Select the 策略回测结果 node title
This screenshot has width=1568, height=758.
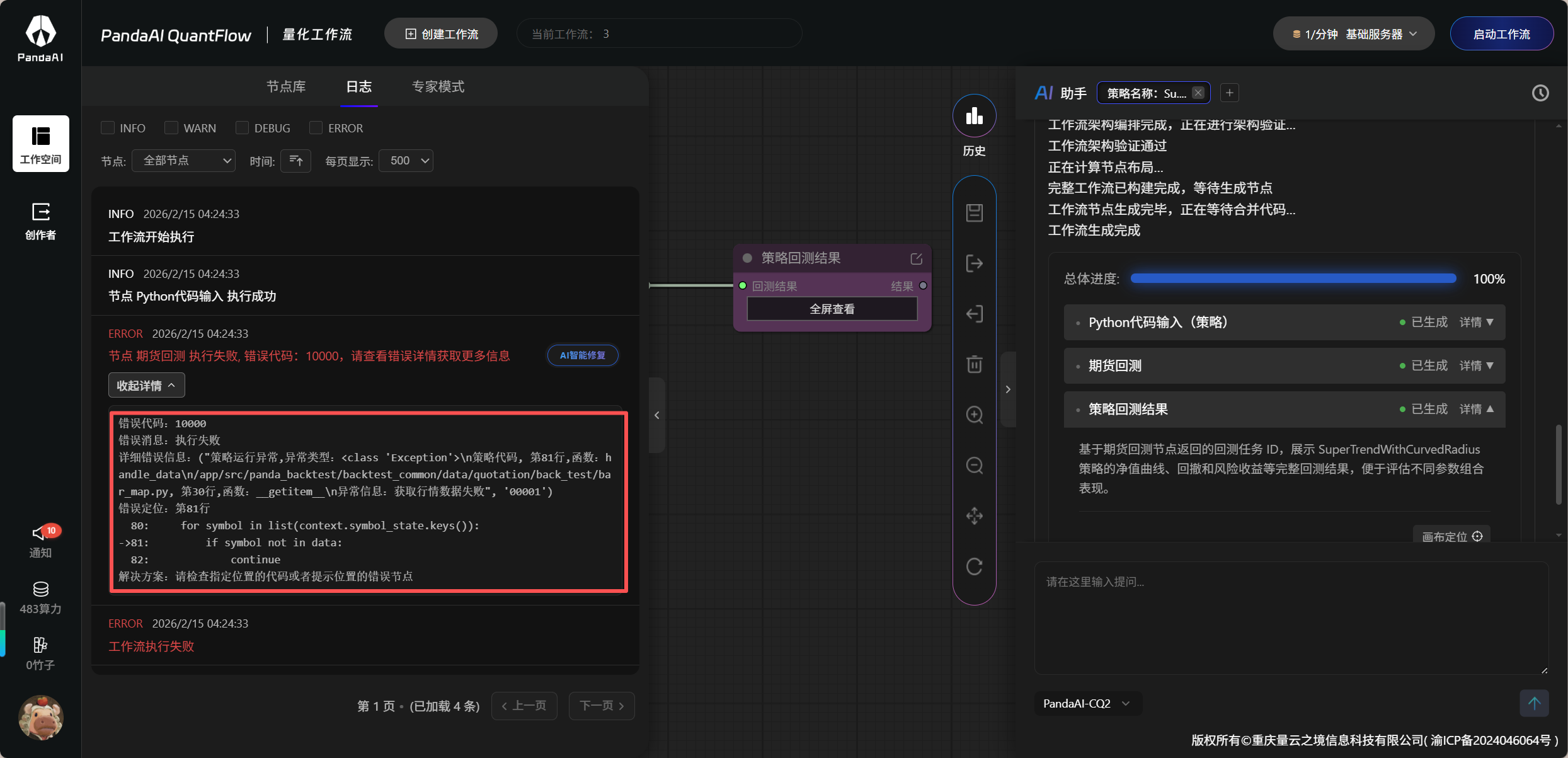coord(801,258)
